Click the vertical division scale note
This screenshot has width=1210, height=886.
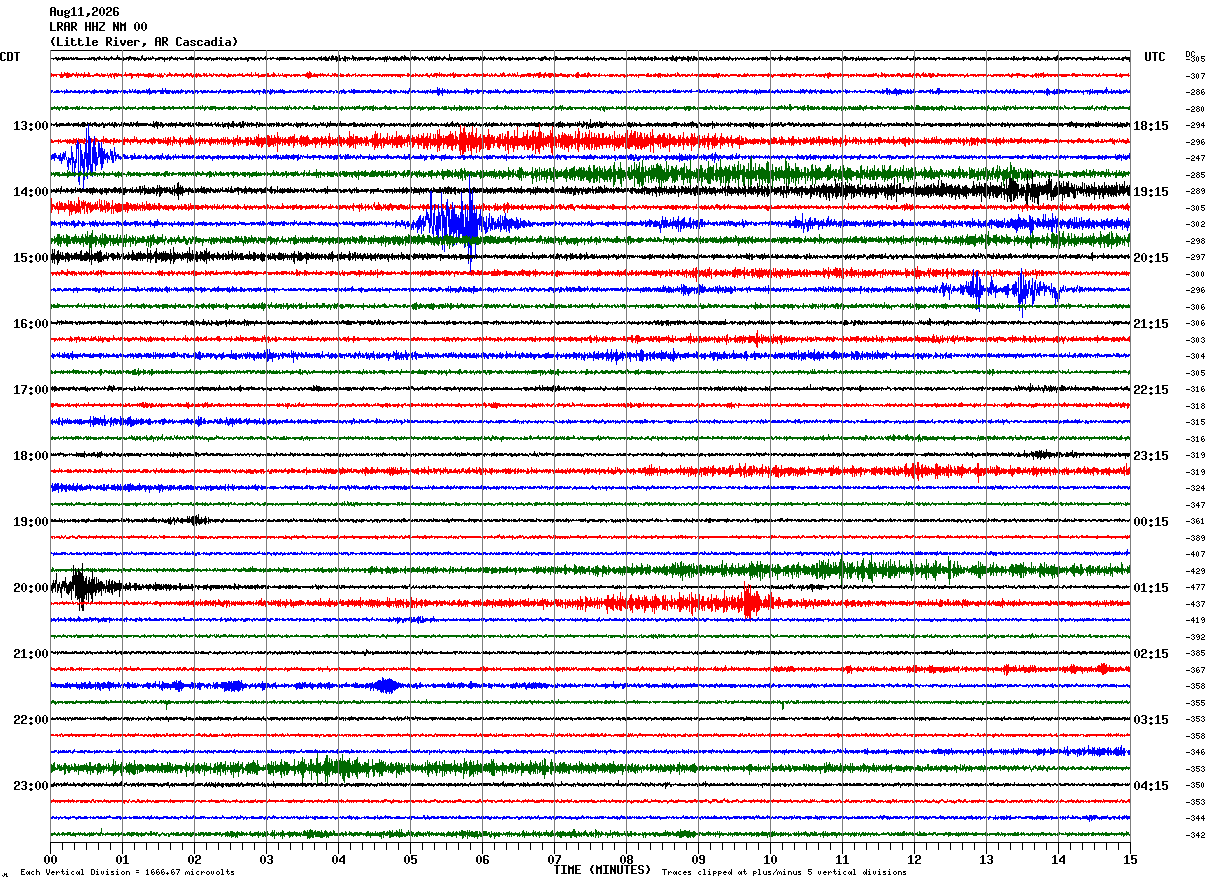tap(127, 872)
